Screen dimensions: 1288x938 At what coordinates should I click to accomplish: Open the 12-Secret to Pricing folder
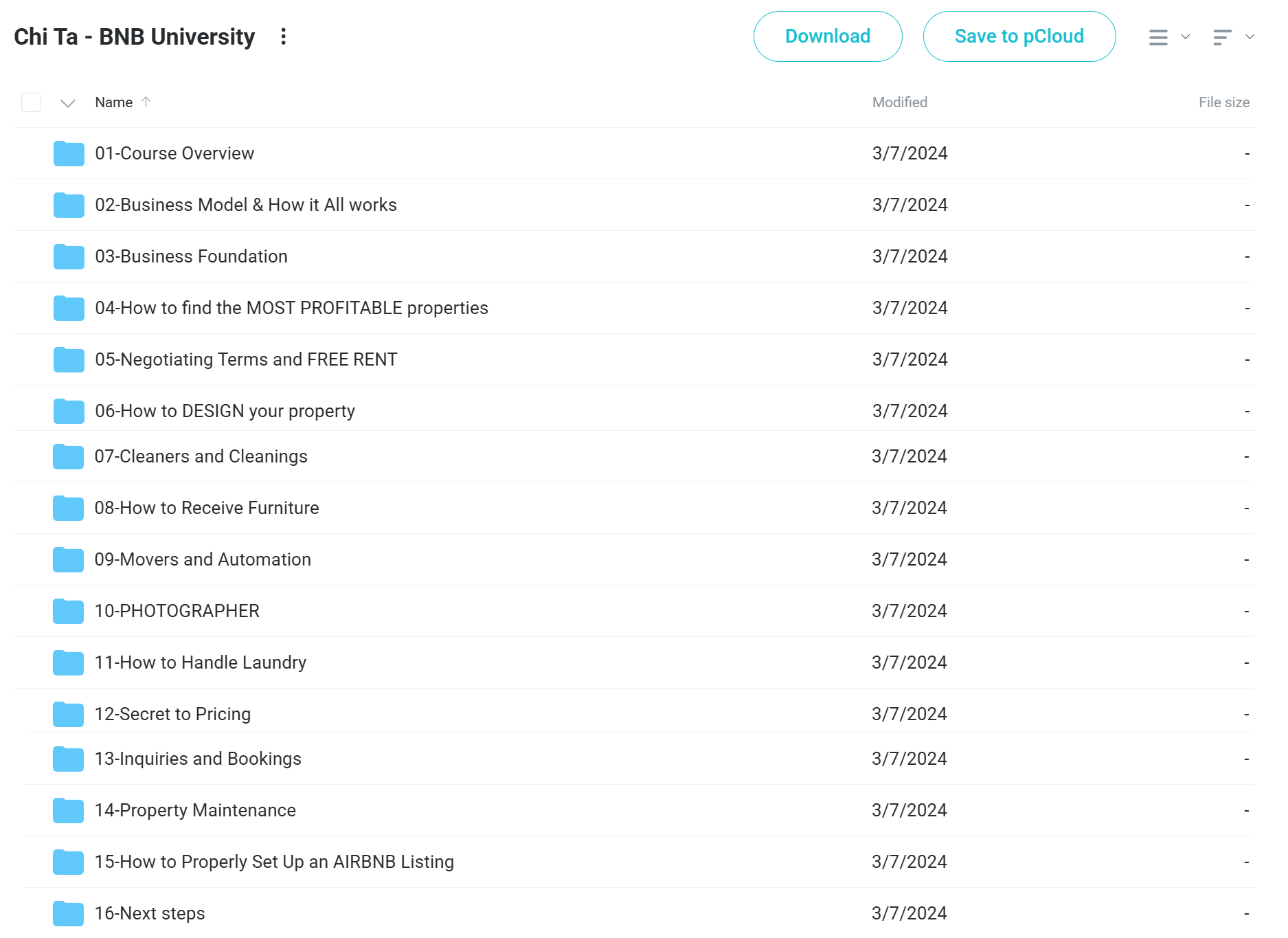(172, 714)
